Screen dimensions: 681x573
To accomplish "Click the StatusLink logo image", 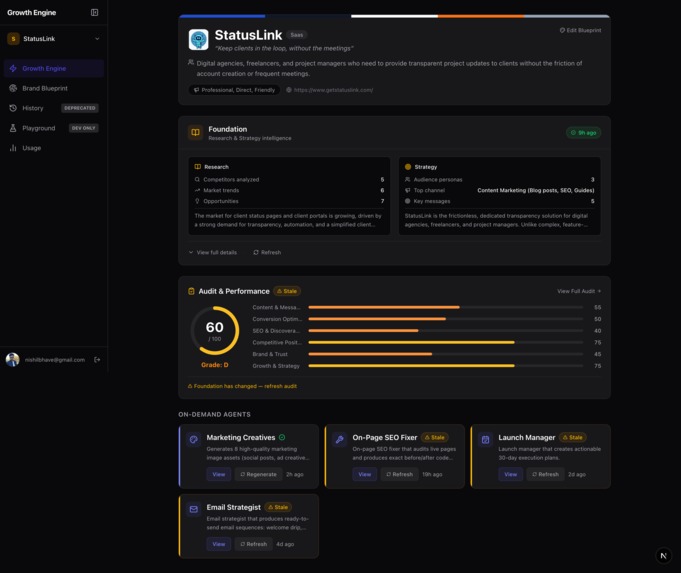I will [198, 40].
